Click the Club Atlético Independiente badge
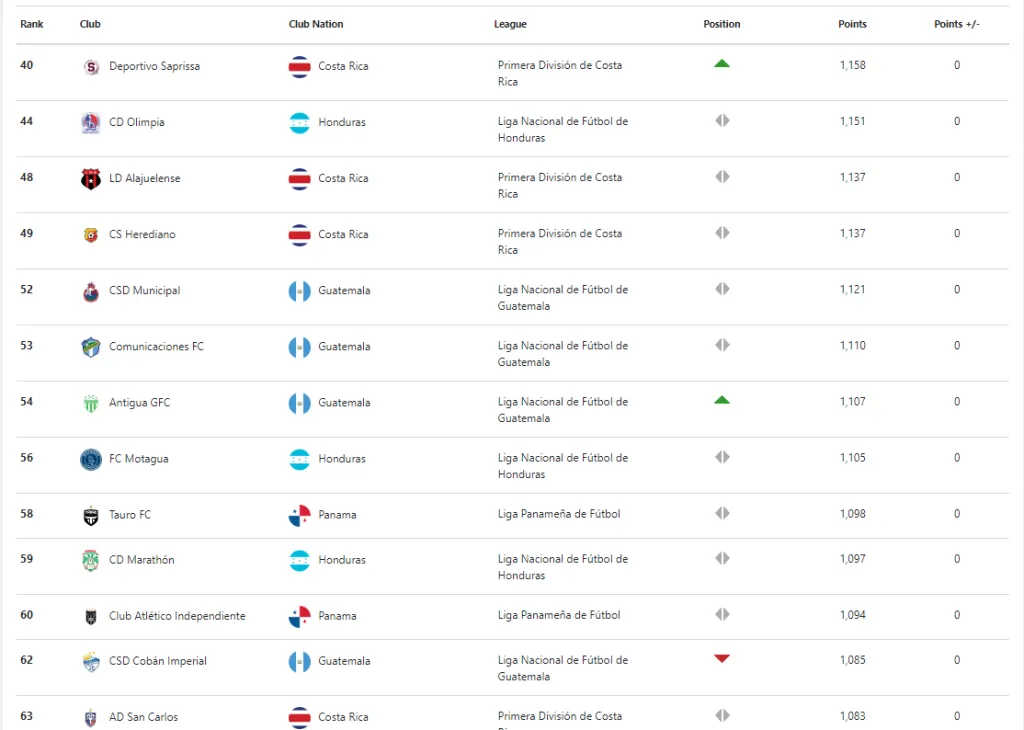Viewport: 1024px width, 730px height. [91, 617]
